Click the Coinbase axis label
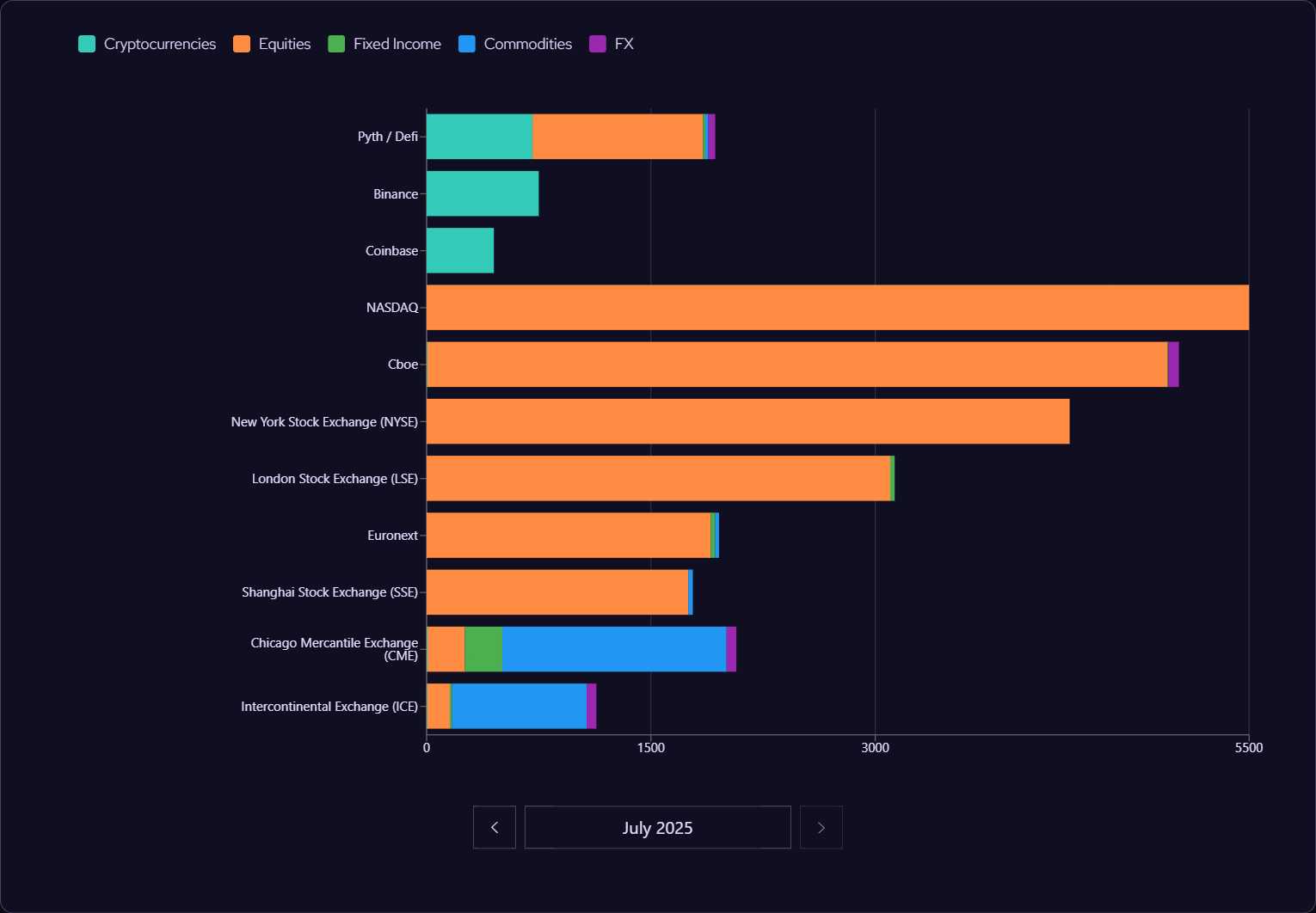This screenshot has width=1316, height=913. (x=392, y=251)
